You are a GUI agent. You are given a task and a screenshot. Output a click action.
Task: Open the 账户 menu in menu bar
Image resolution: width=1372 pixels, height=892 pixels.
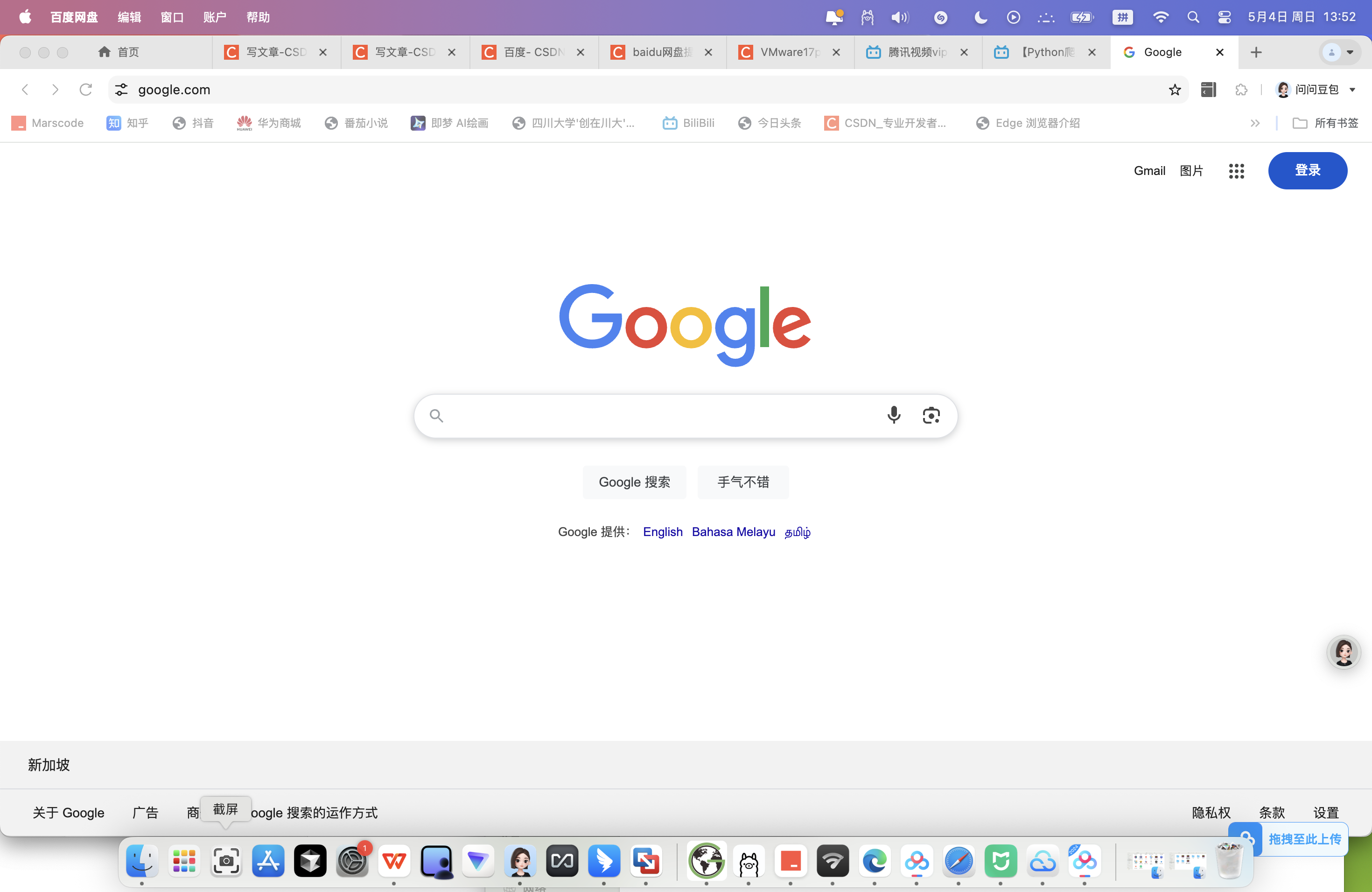coord(215,17)
